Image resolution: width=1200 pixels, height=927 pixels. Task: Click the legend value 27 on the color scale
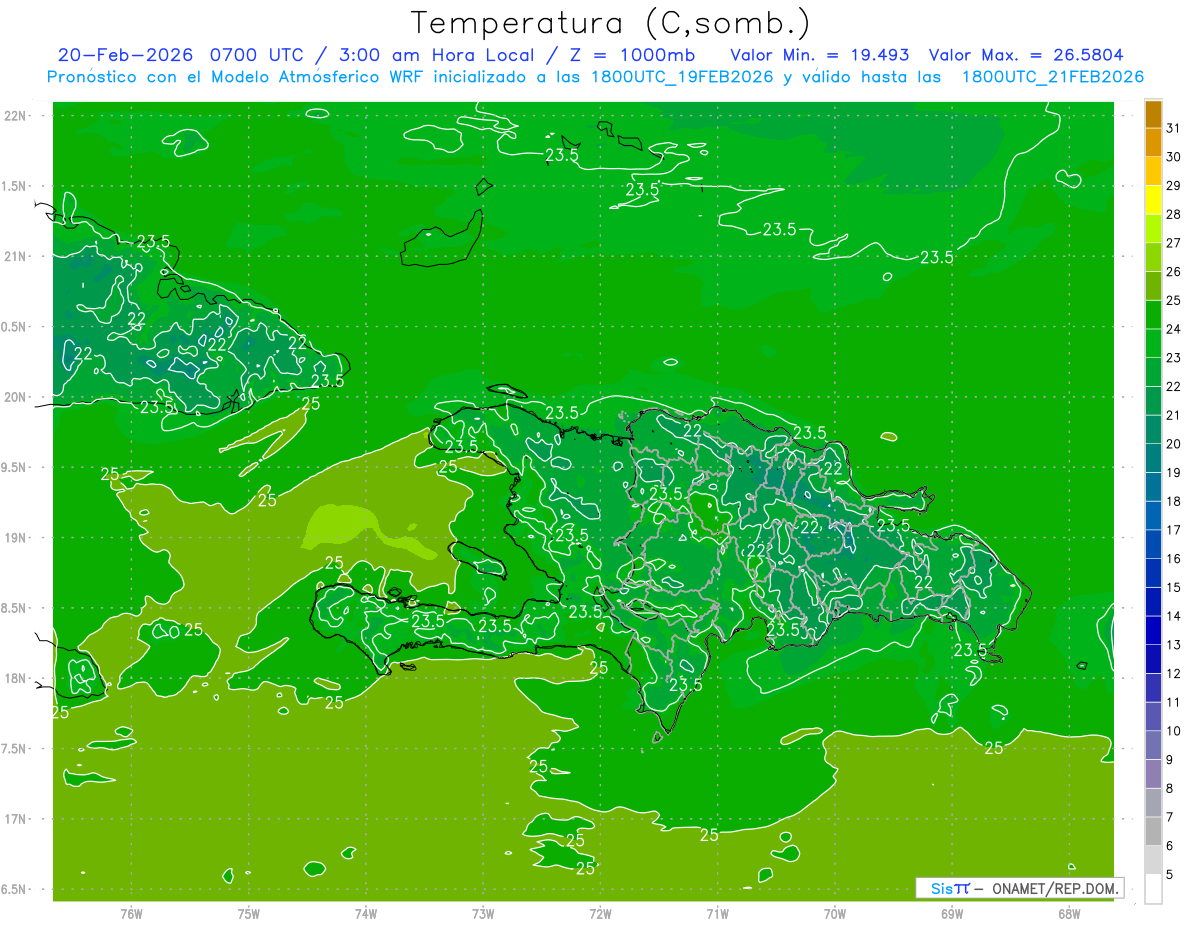click(x=1173, y=243)
